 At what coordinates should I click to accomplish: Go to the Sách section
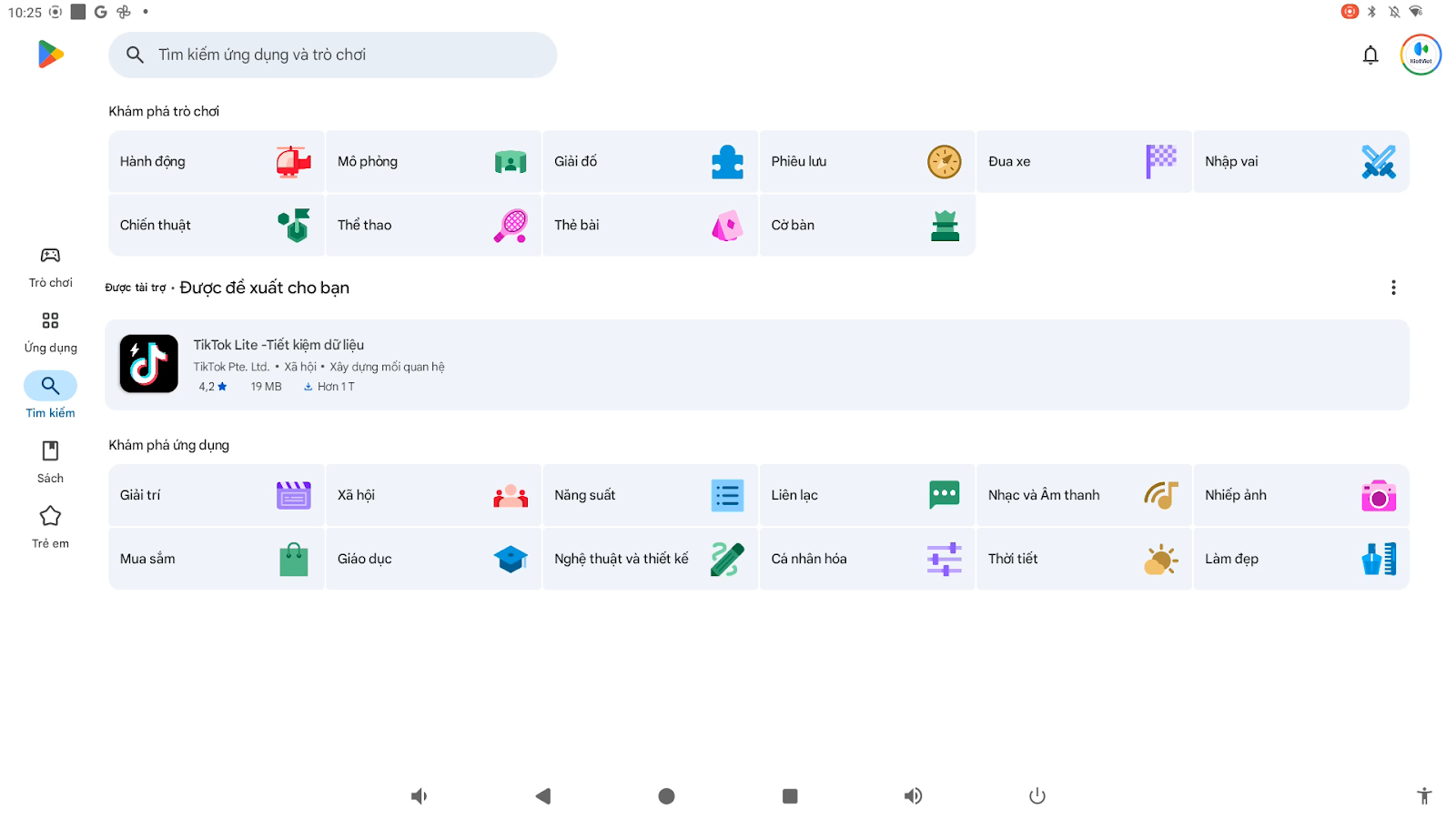click(50, 462)
